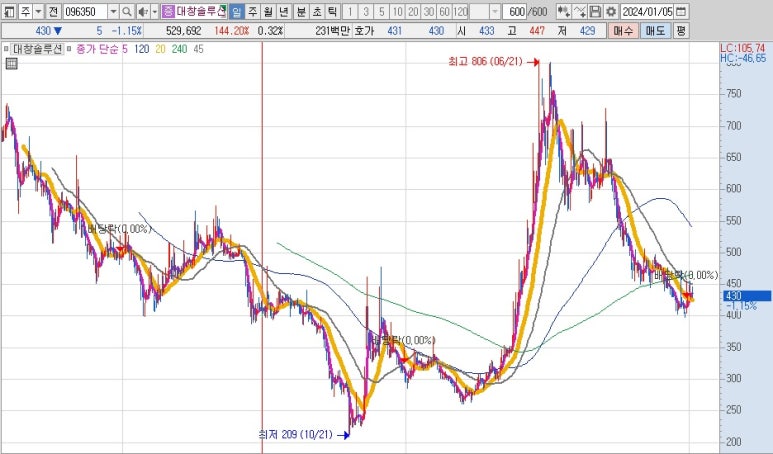Click the 대창솔루션 stock name box
This screenshot has height=454, width=773.
[x=201, y=11]
